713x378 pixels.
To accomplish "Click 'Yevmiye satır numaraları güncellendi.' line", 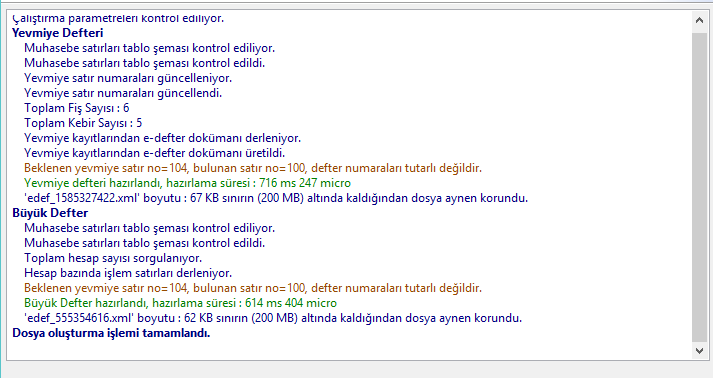I will (123, 93).
